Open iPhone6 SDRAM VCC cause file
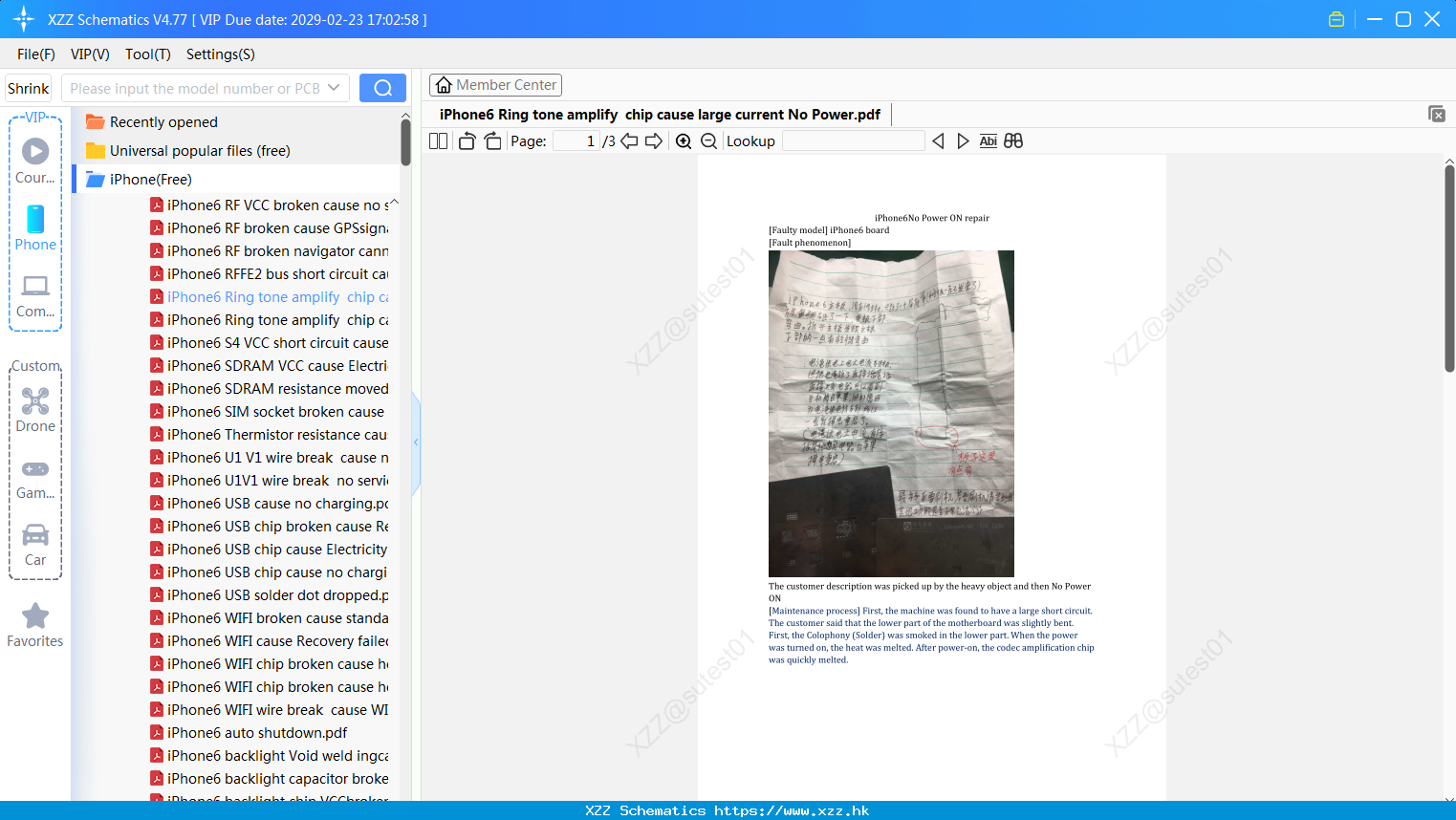This screenshot has width=1456, height=820. (270, 366)
